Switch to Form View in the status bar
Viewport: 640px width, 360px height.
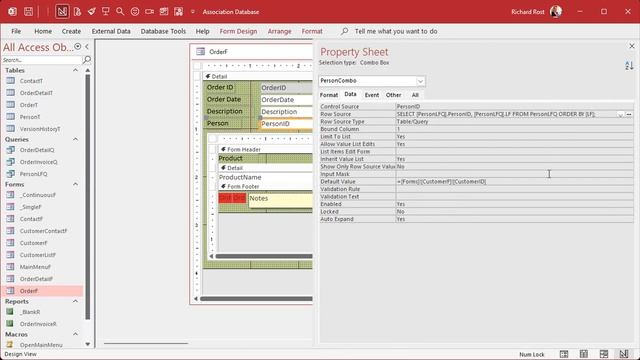click(564, 354)
